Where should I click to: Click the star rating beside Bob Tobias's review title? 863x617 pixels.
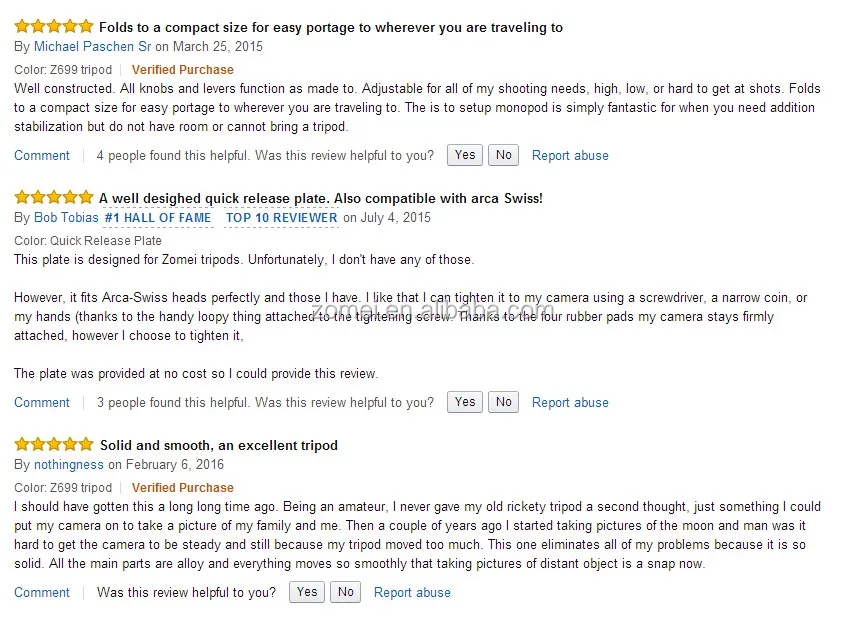(x=54, y=197)
